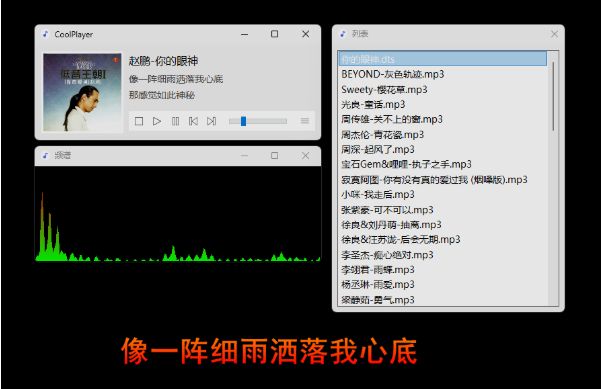Screen dimensions: 602x389
Task: Select 李翊君-雨蝶.mp3 in playlist
Action: tap(443, 270)
